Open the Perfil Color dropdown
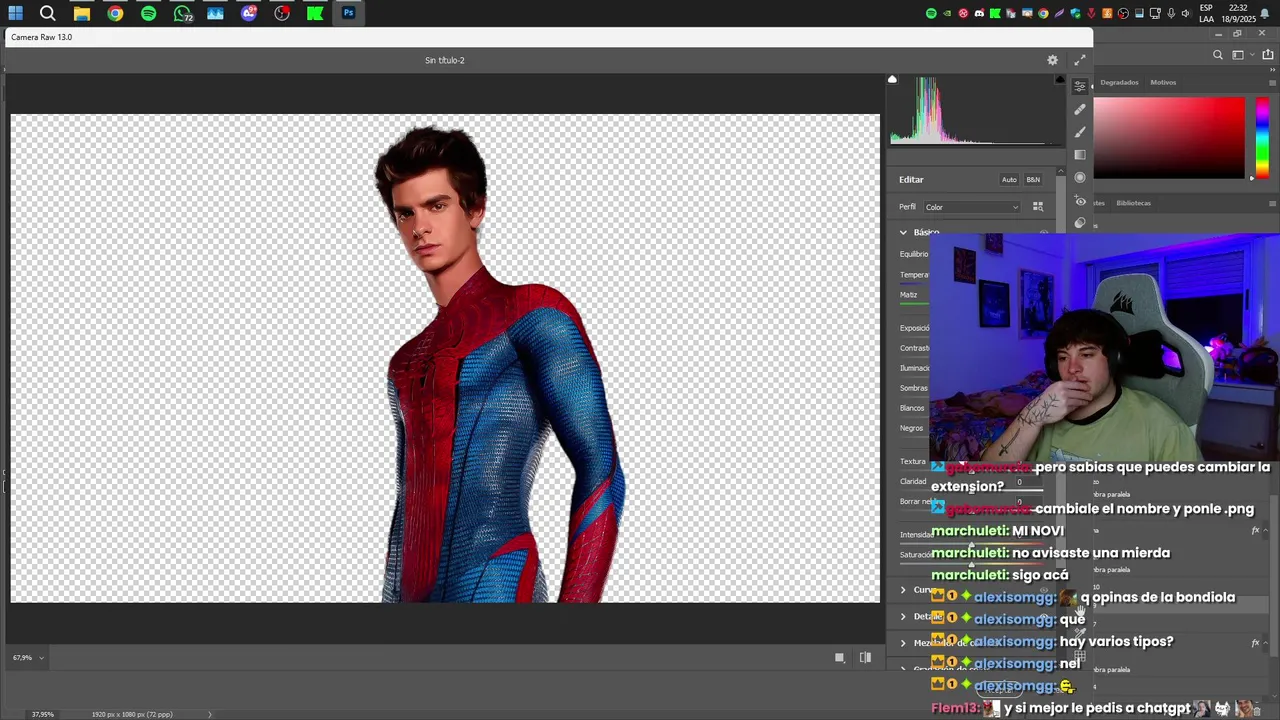The height and width of the screenshot is (720, 1280). 971,207
